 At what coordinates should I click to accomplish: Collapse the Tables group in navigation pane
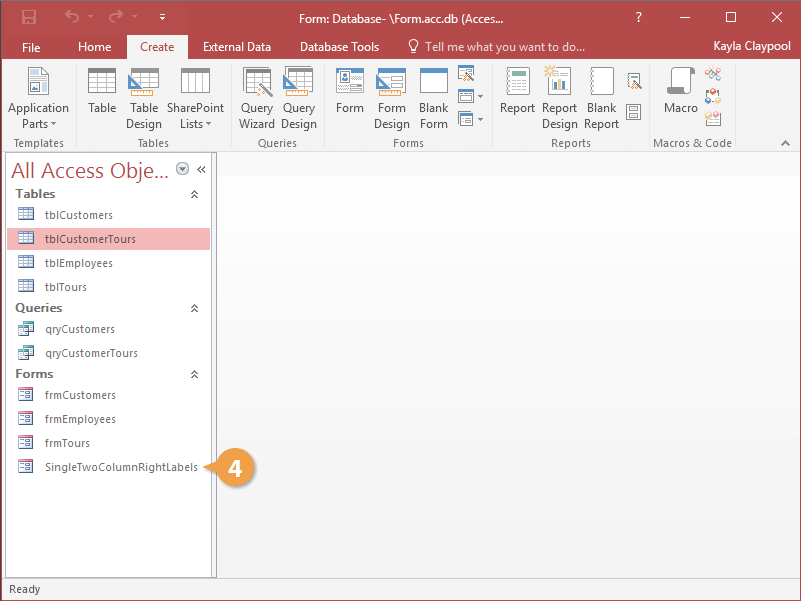(194, 194)
